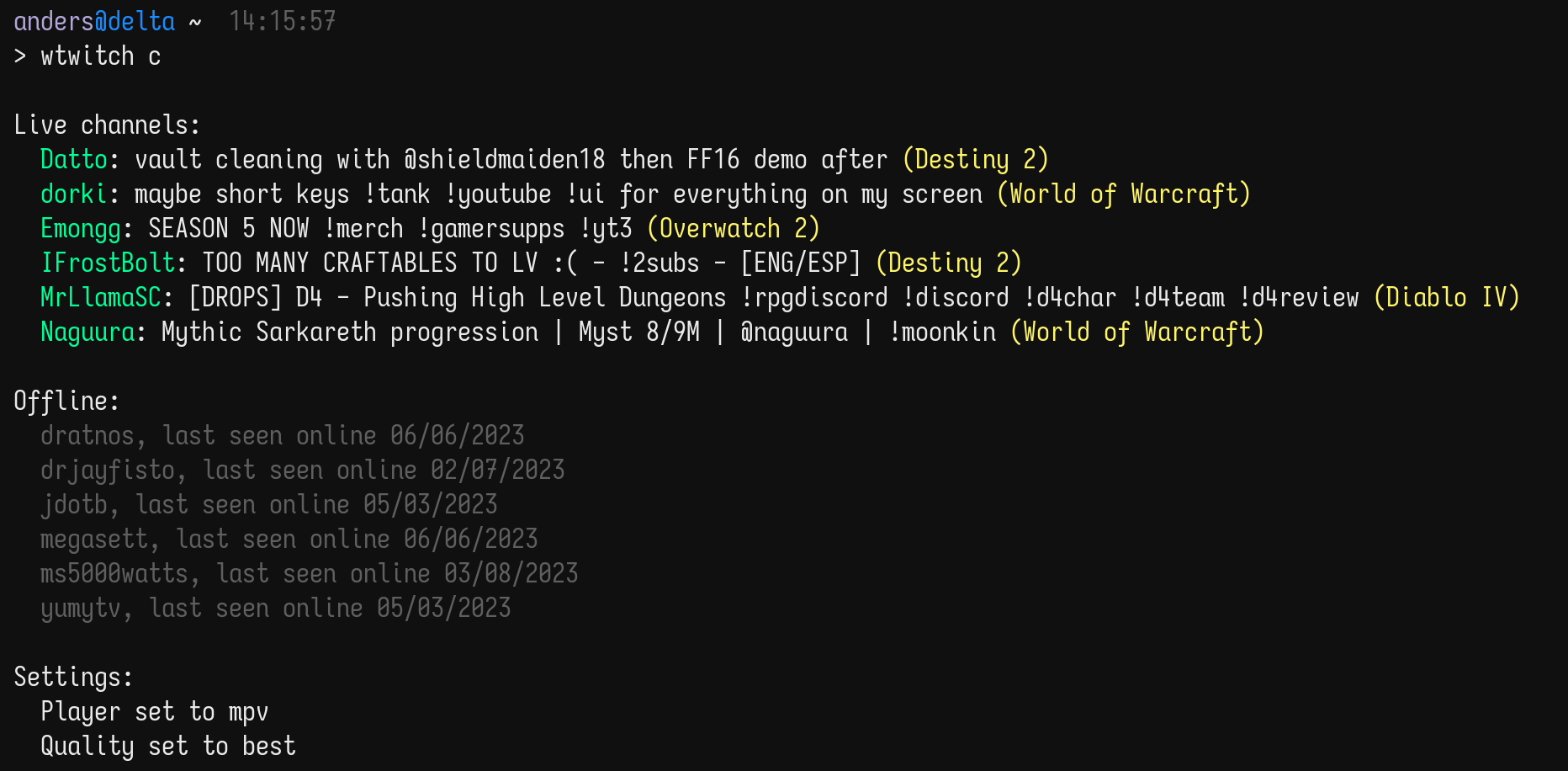This screenshot has width=1568, height=771.
Task: Click the jdotb offline entry
Action: tap(268, 504)
